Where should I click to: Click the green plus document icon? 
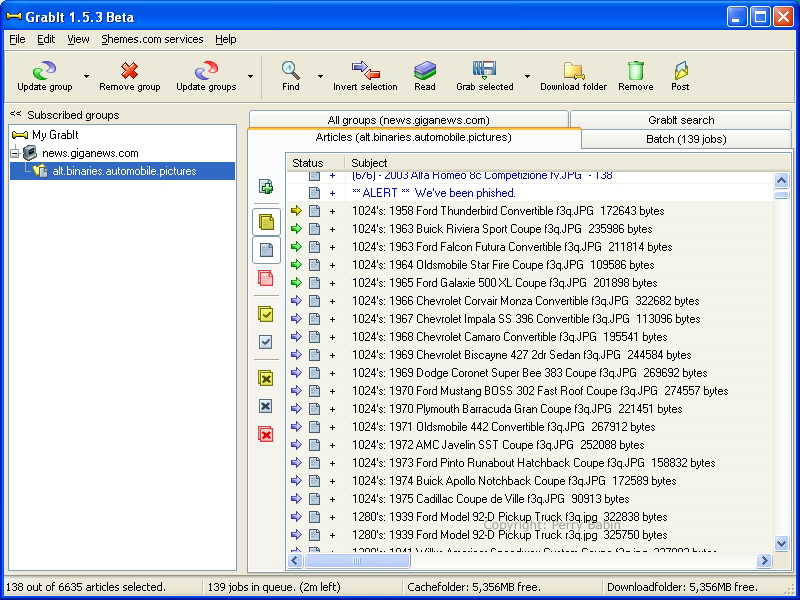click(x=266, y=187)
